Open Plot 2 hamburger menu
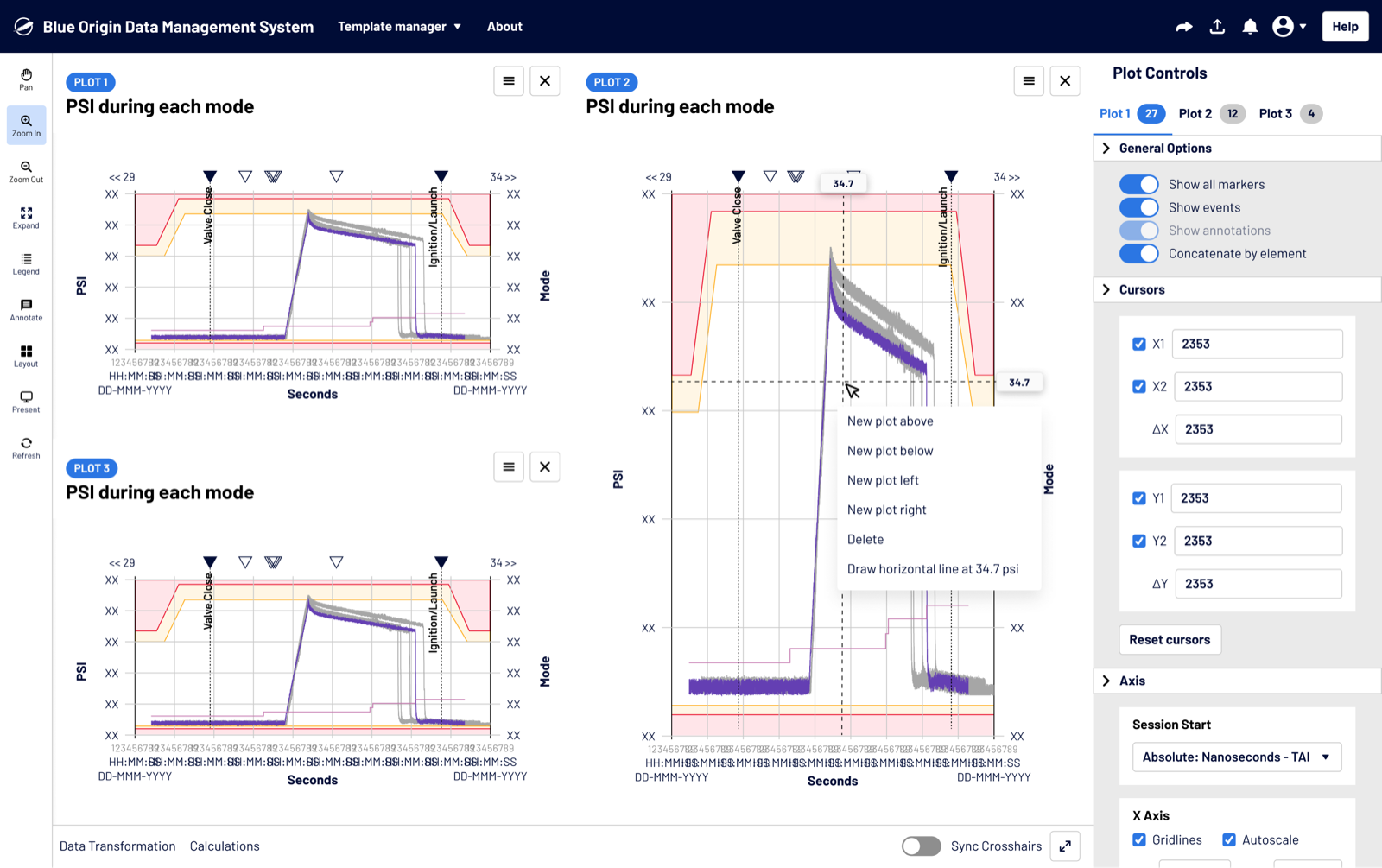This screenshot has height=868, width=1382. pos(1028,81)
